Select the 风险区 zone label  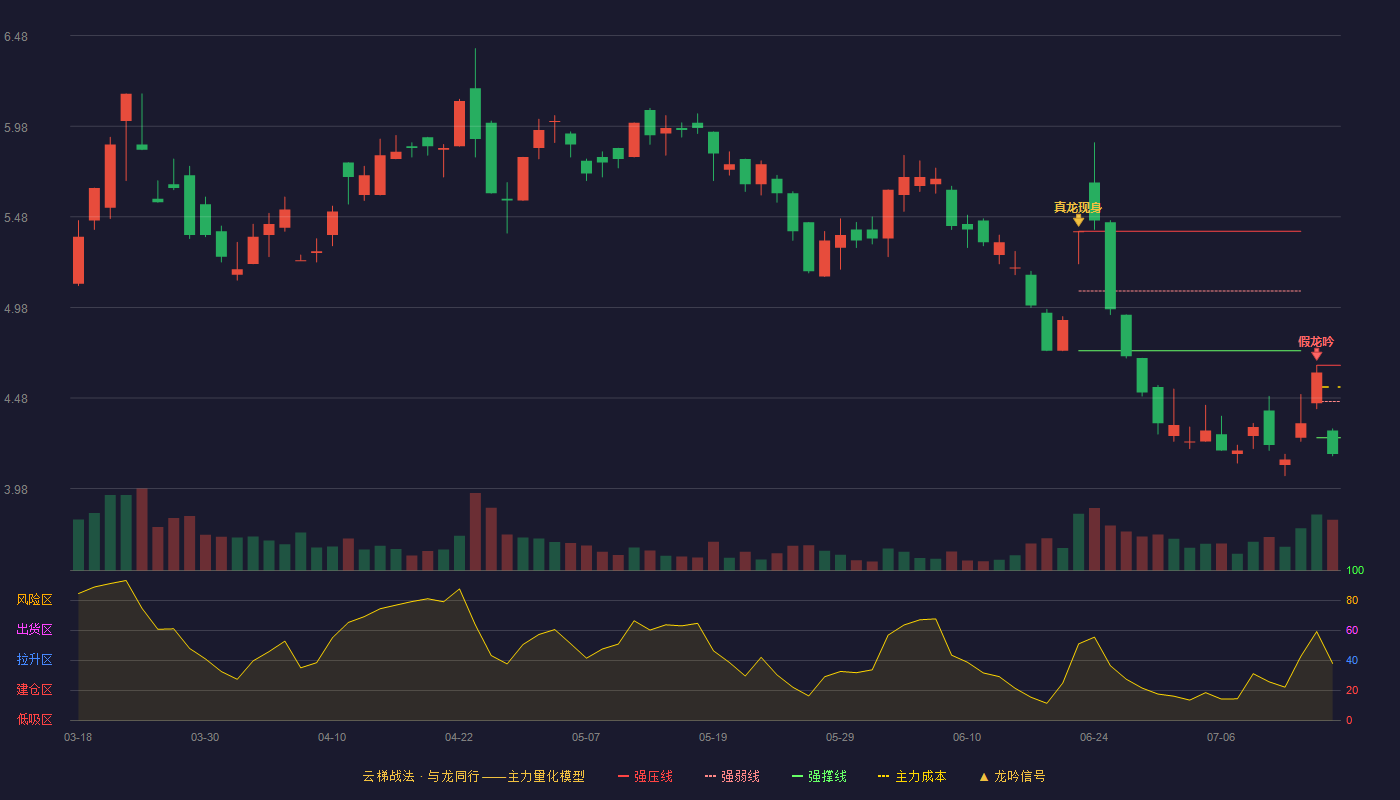(x=34, y=600)
